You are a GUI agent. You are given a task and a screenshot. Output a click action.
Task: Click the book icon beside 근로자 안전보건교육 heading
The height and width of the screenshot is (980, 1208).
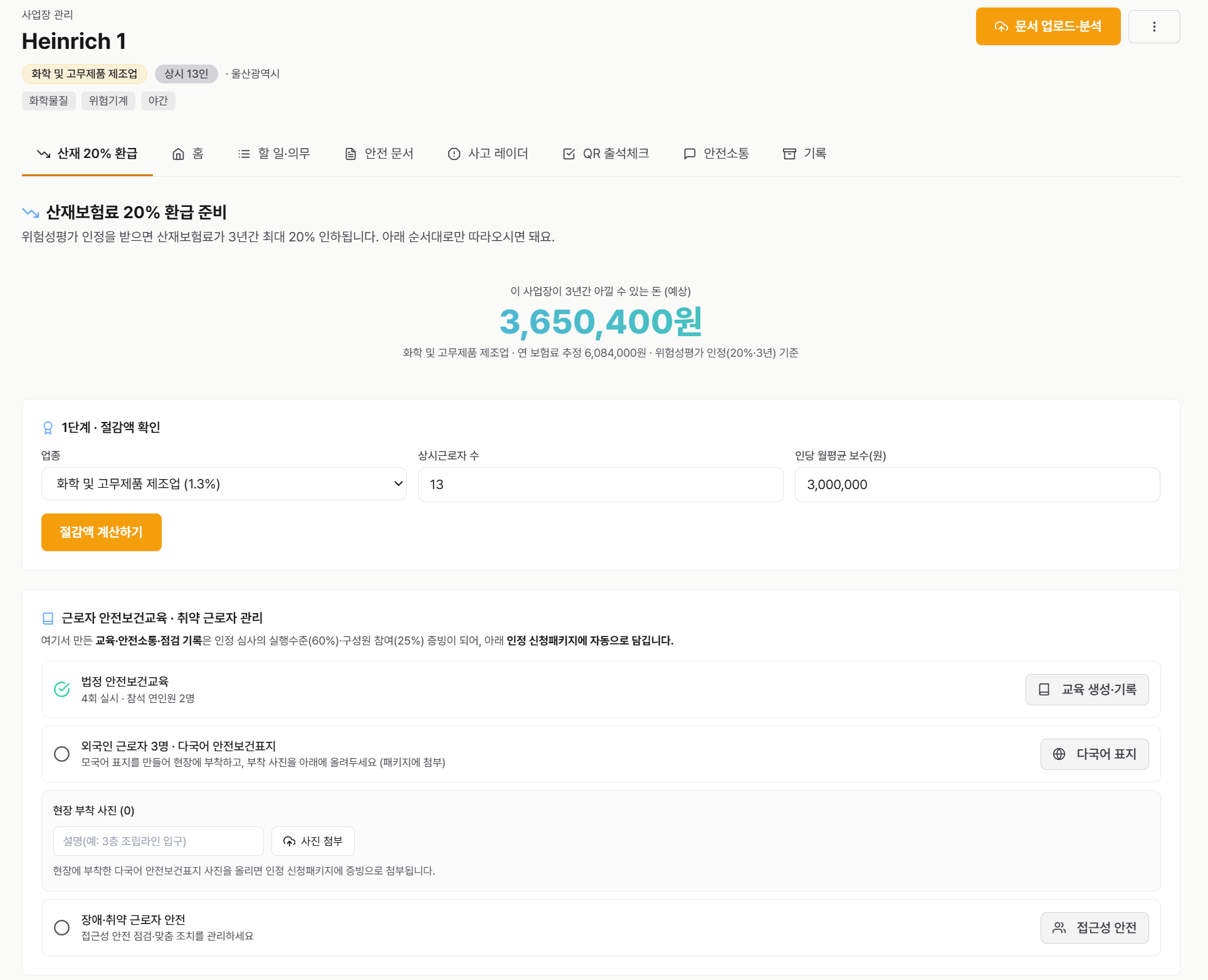48,619
